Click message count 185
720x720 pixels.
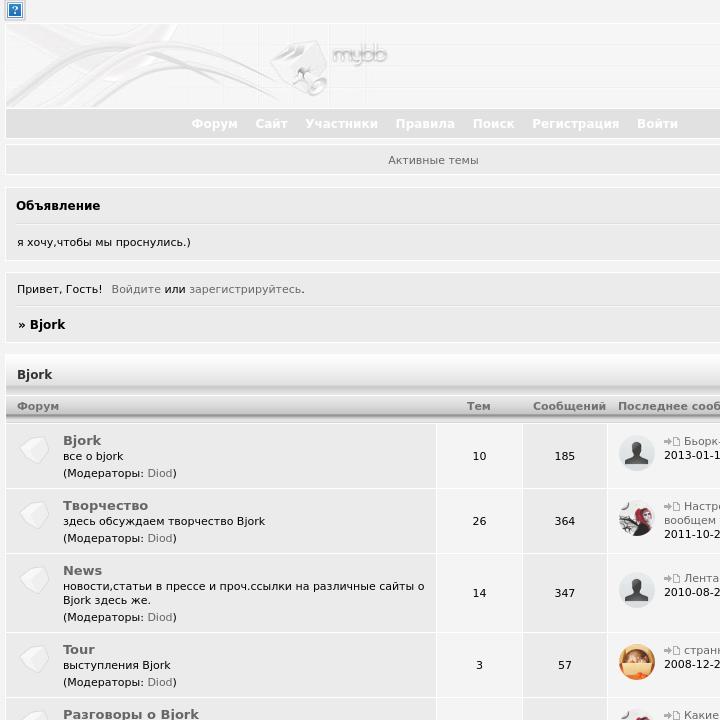(x=565, y=456)
